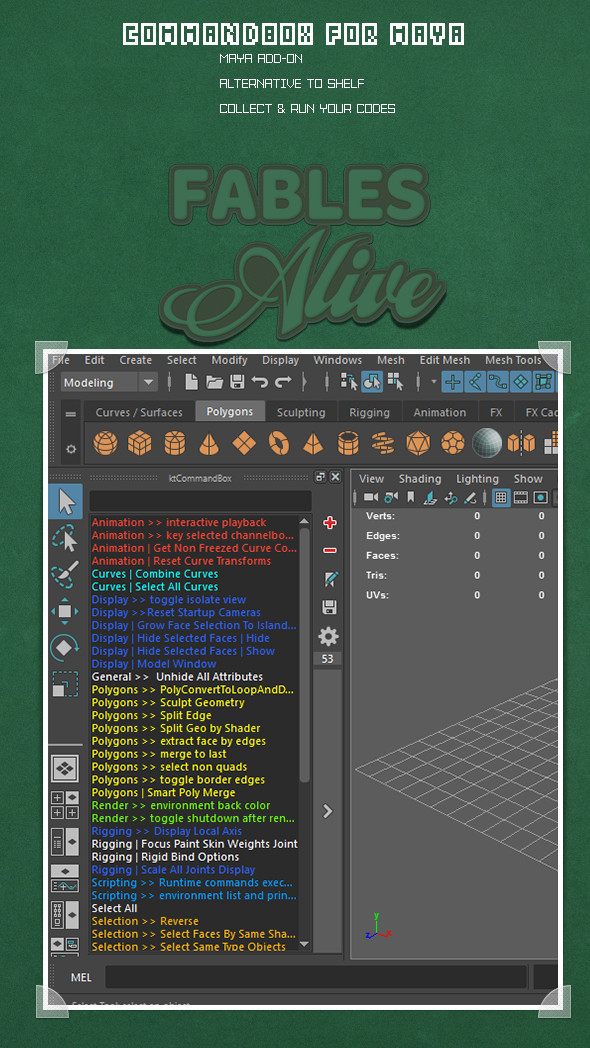Click the gray wireframe sphere shelf icon
The height and width of the screenshot is (1048, 590).
[x=486, y=442]
